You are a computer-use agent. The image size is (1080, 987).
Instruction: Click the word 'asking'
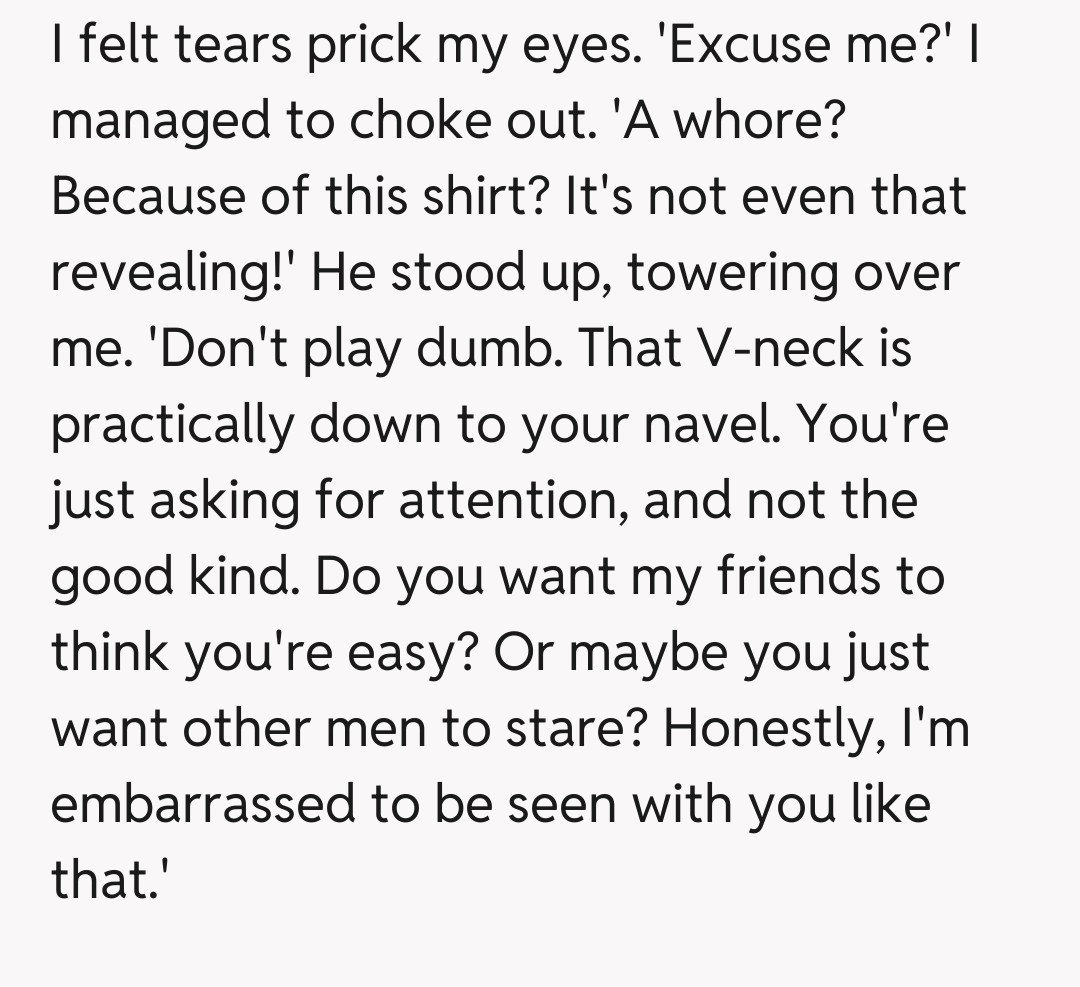[212, 501]
